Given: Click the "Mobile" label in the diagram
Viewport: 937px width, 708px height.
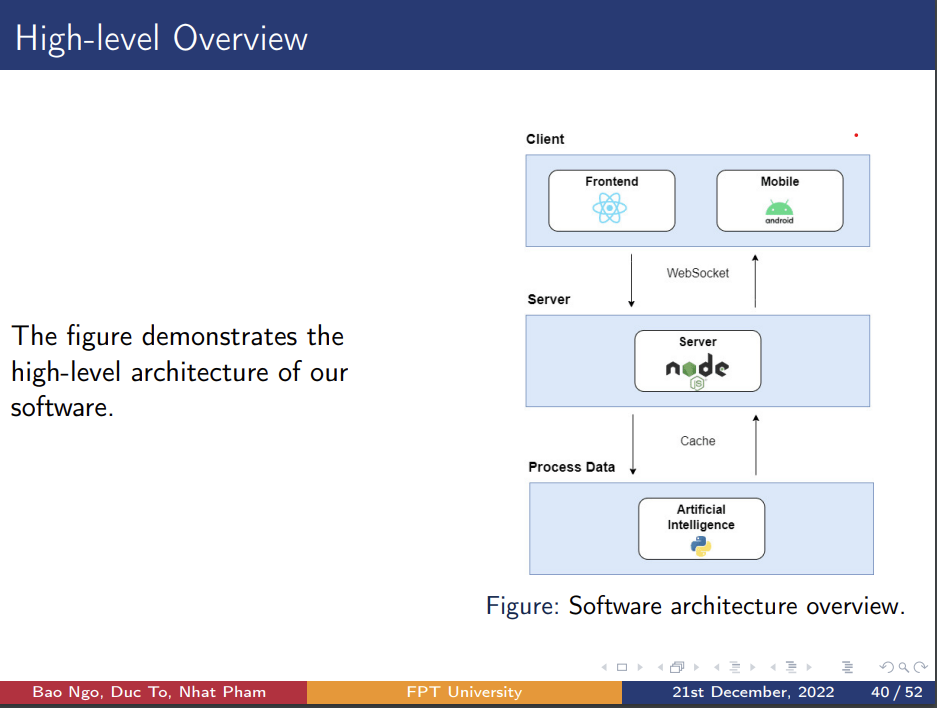Looking at the screenshot, I should click(x=780, y=182).
